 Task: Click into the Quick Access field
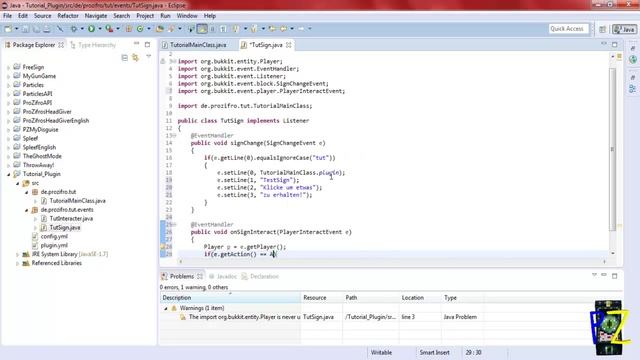click(569, 29)
